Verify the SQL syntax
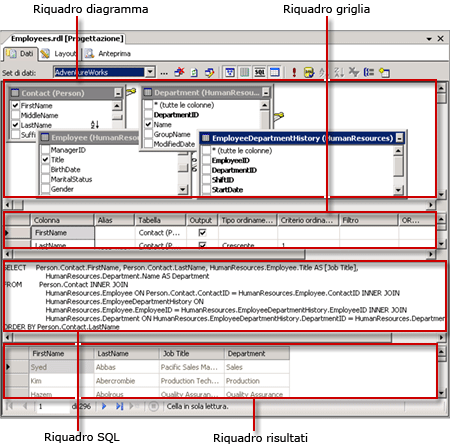The height and width of the screenshot is (447, 450). [309, 72]
